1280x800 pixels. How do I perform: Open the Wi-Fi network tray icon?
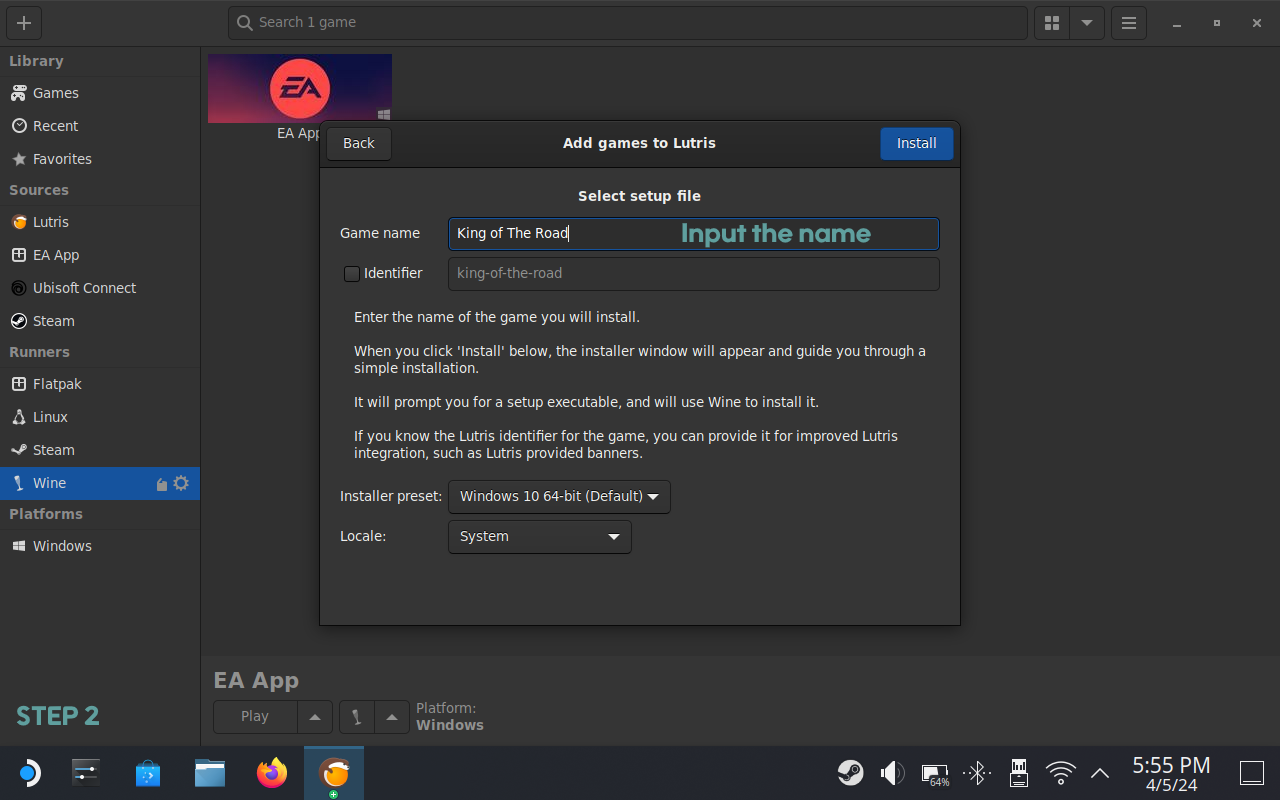tap(1060, 773)
